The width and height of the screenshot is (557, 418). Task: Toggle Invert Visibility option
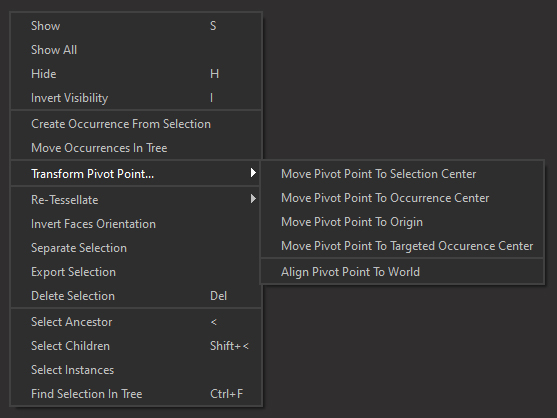tap(136, 98)
